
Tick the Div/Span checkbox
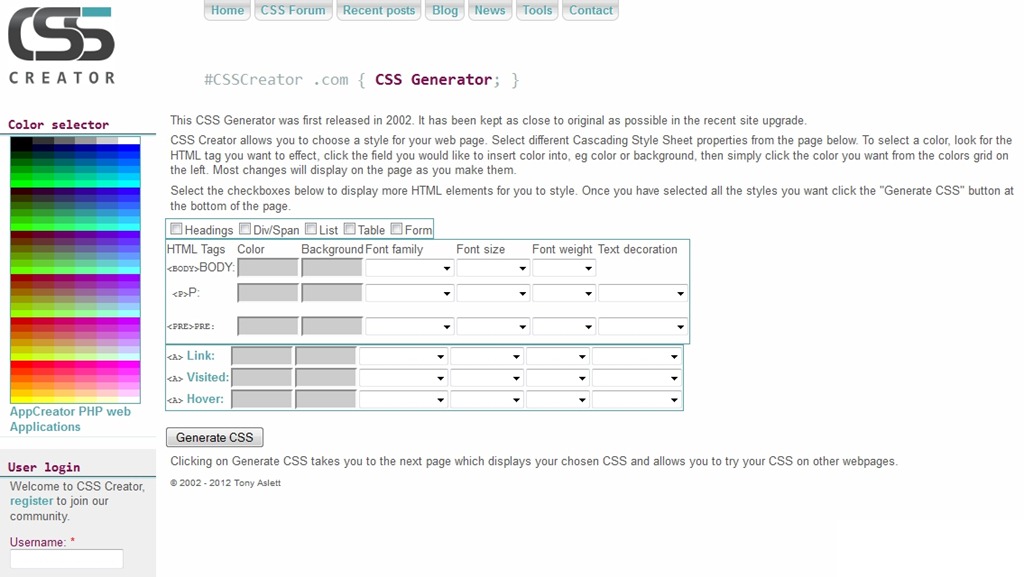point(245,229)
